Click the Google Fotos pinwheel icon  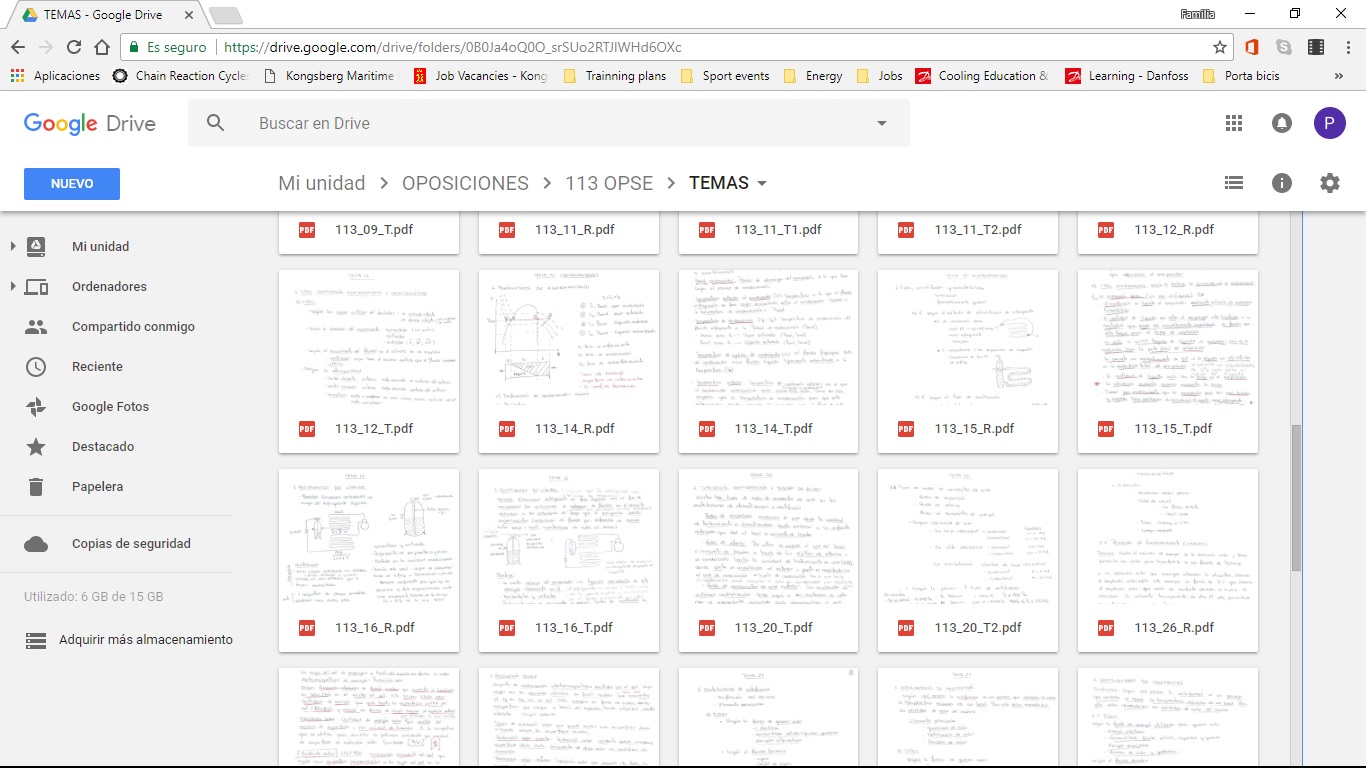(36, 407)
